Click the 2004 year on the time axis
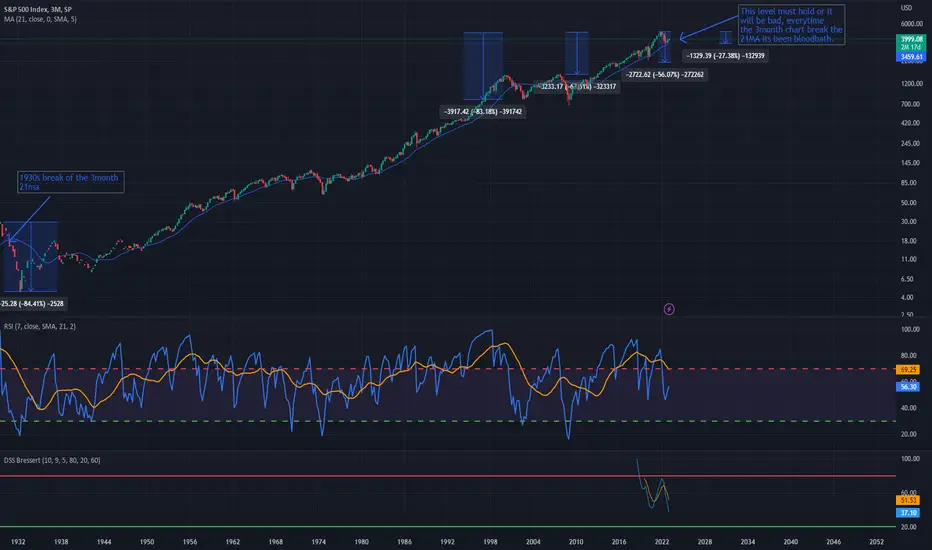932x550 pixels. point(533,542)
